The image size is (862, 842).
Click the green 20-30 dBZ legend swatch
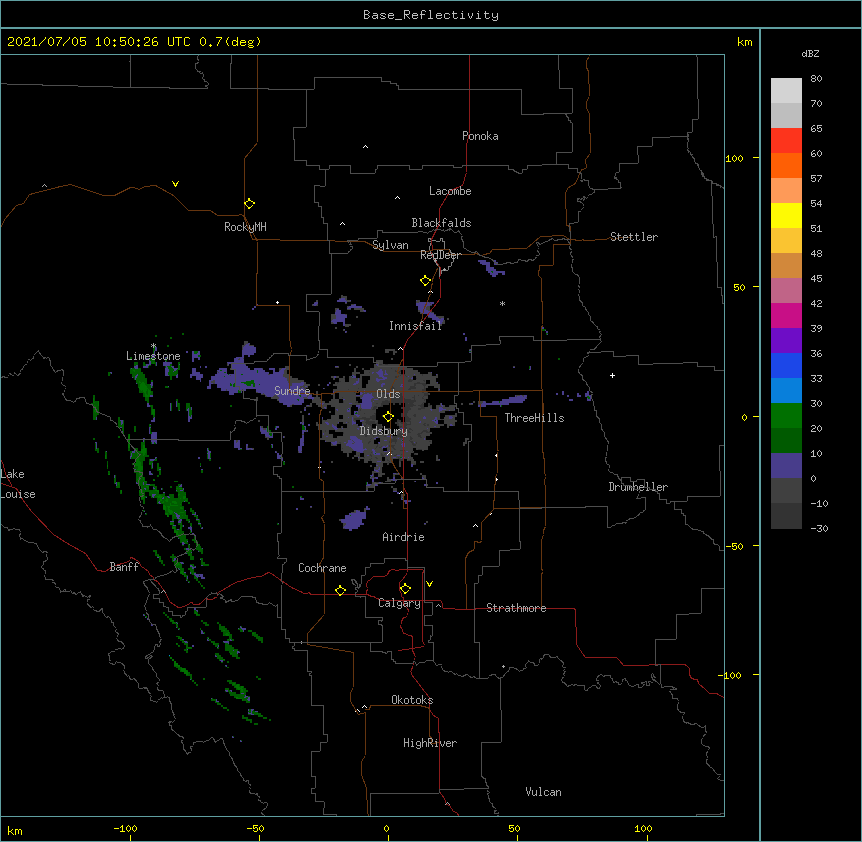tap(786, 416)
